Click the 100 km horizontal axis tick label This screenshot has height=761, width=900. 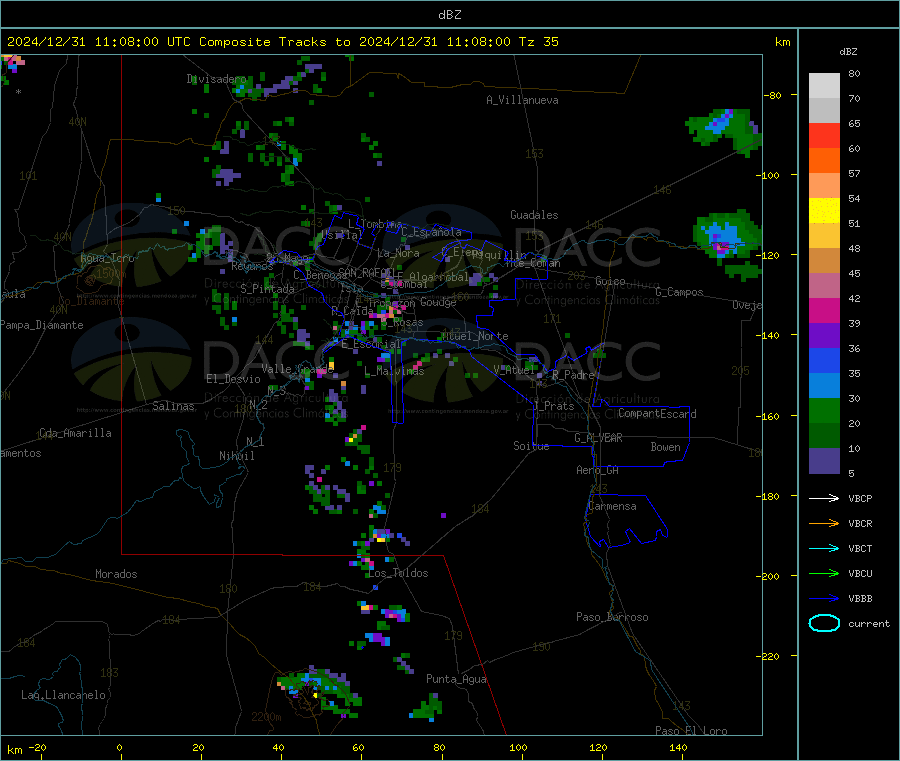click(518, 747)
